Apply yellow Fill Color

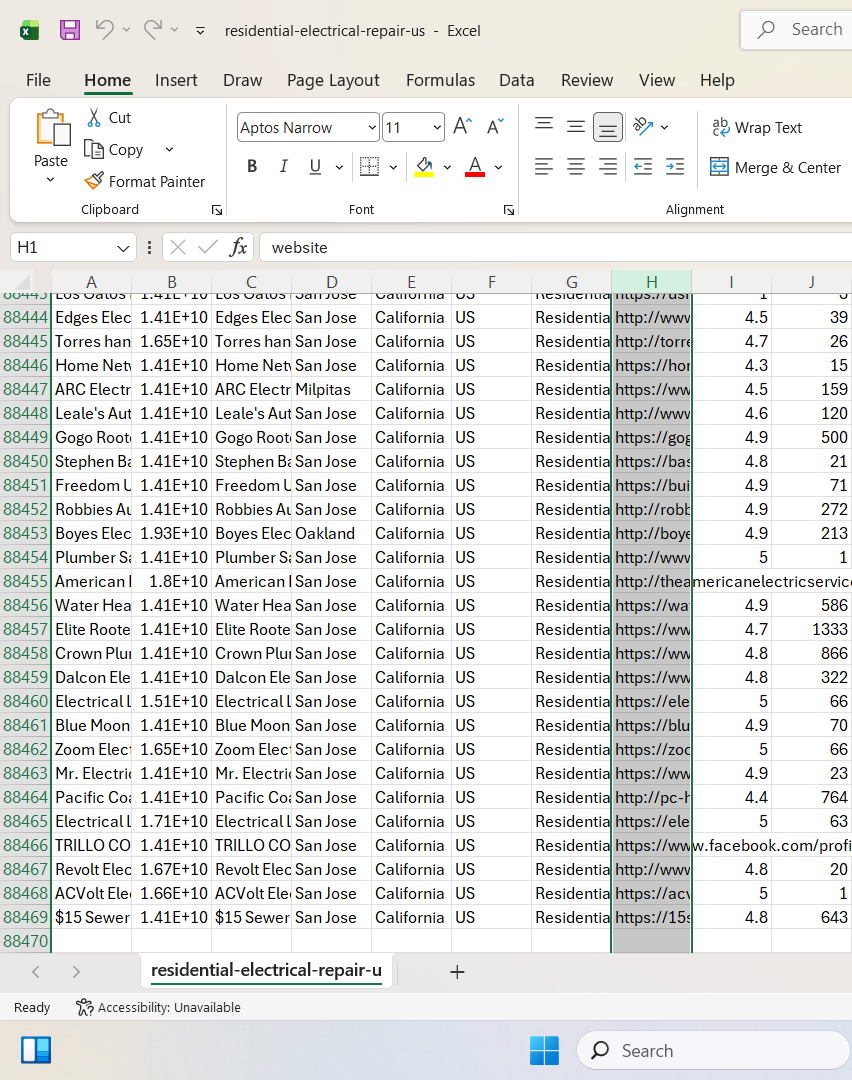[x=424, y=166]
